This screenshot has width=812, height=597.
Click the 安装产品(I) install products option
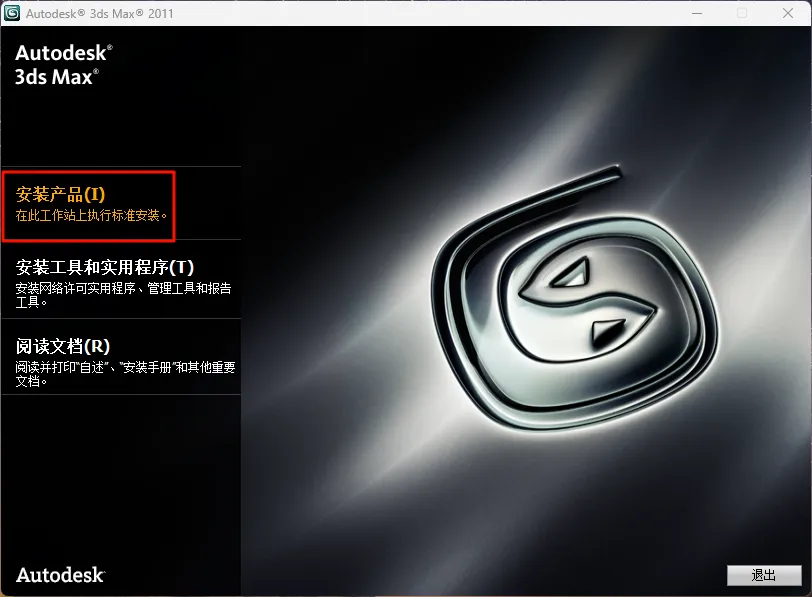(x=61, y=195)
